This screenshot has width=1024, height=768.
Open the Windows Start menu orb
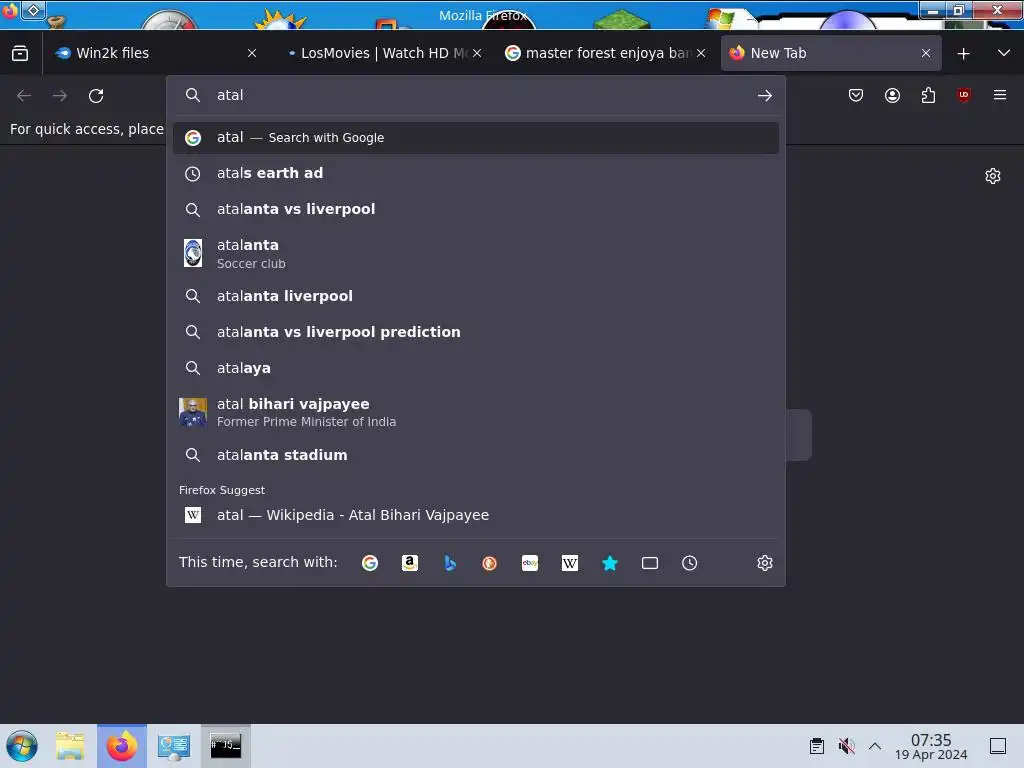22,746
